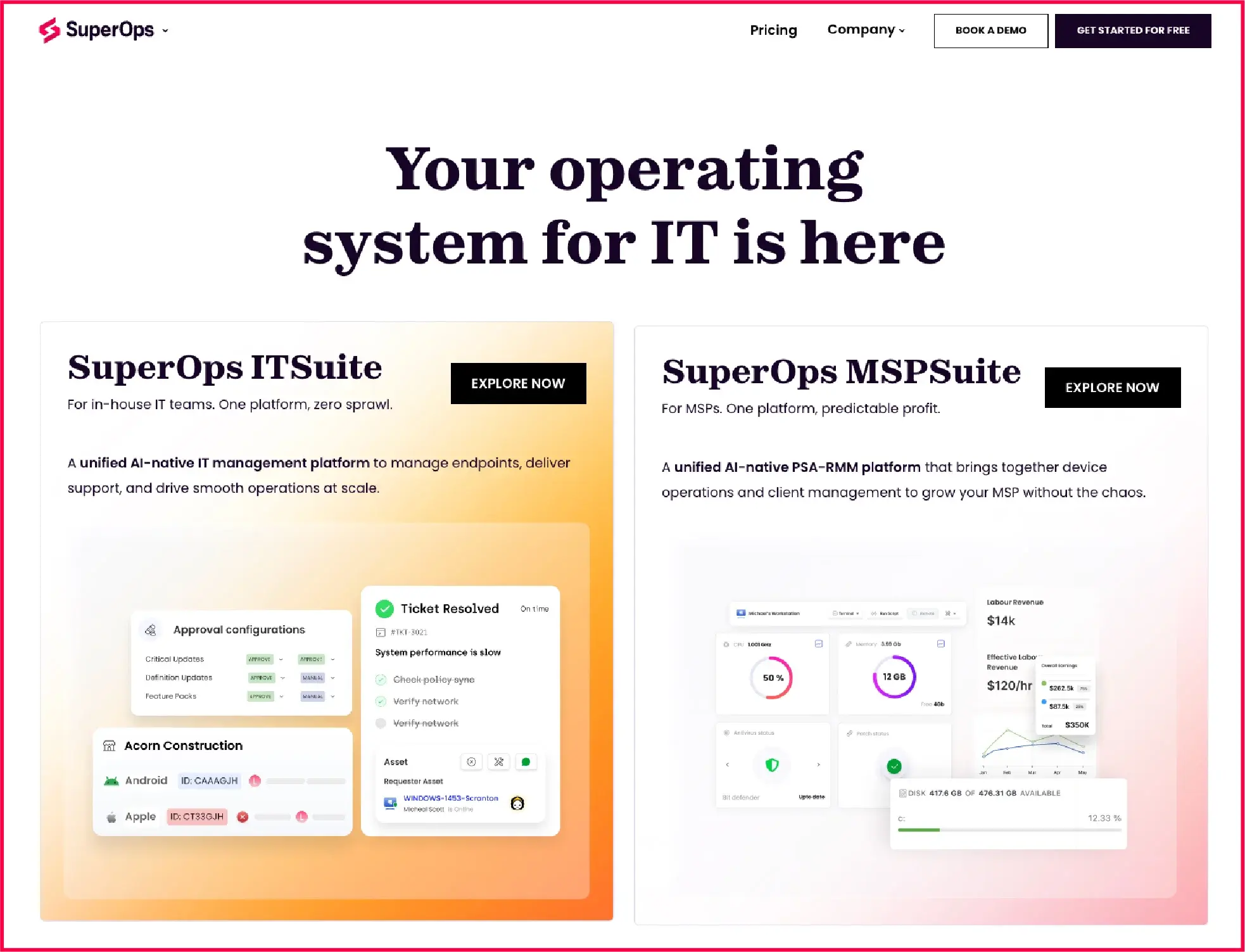This screenshot has width=1245, height=952.
Task: Click the chart icon on the Memory card
Action: click(x=941, y=644)
